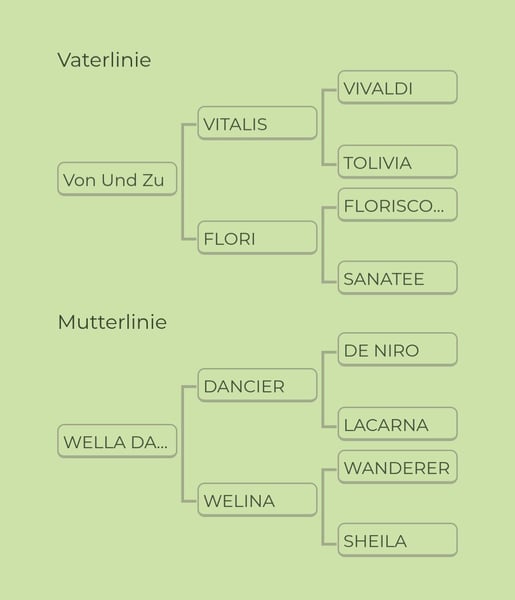Open the VIVALDI ancestor box
The height and width of the screenshot is (600, 515).
pyautogui.click(x=398, y=87)
